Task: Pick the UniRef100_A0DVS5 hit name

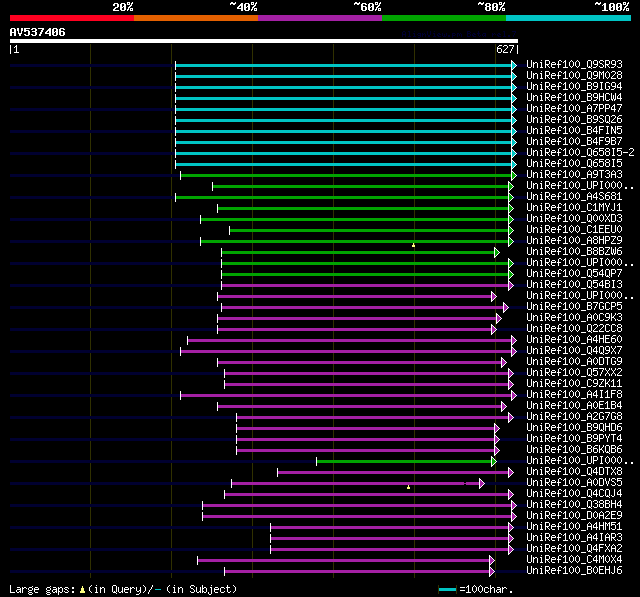Action: [574, 483]
